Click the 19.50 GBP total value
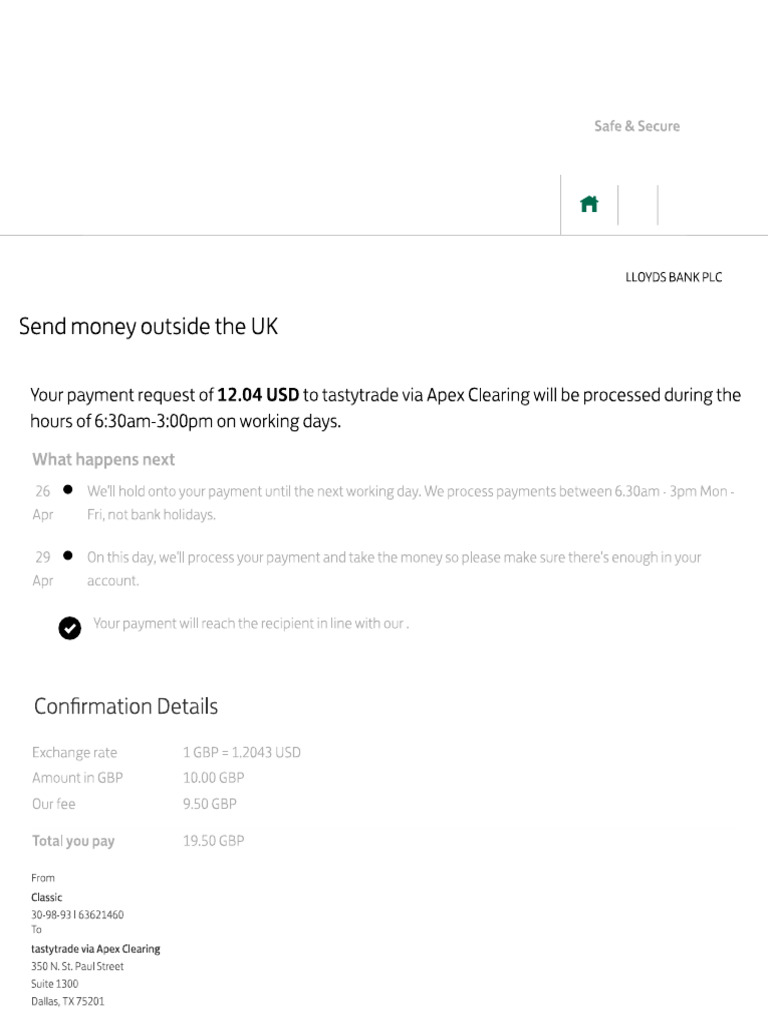This screenshot has height=1024, width=768. [x=213, y=841]
